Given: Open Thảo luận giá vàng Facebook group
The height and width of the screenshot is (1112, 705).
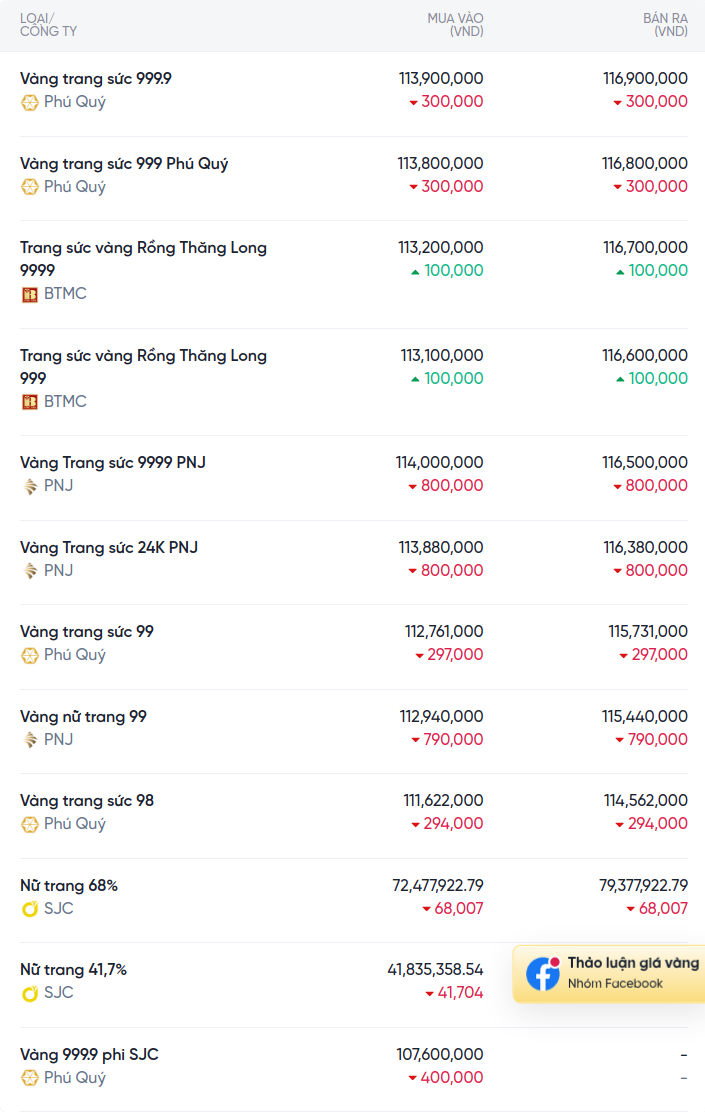Looking at the screenshot, I should [x=609, y=973].
